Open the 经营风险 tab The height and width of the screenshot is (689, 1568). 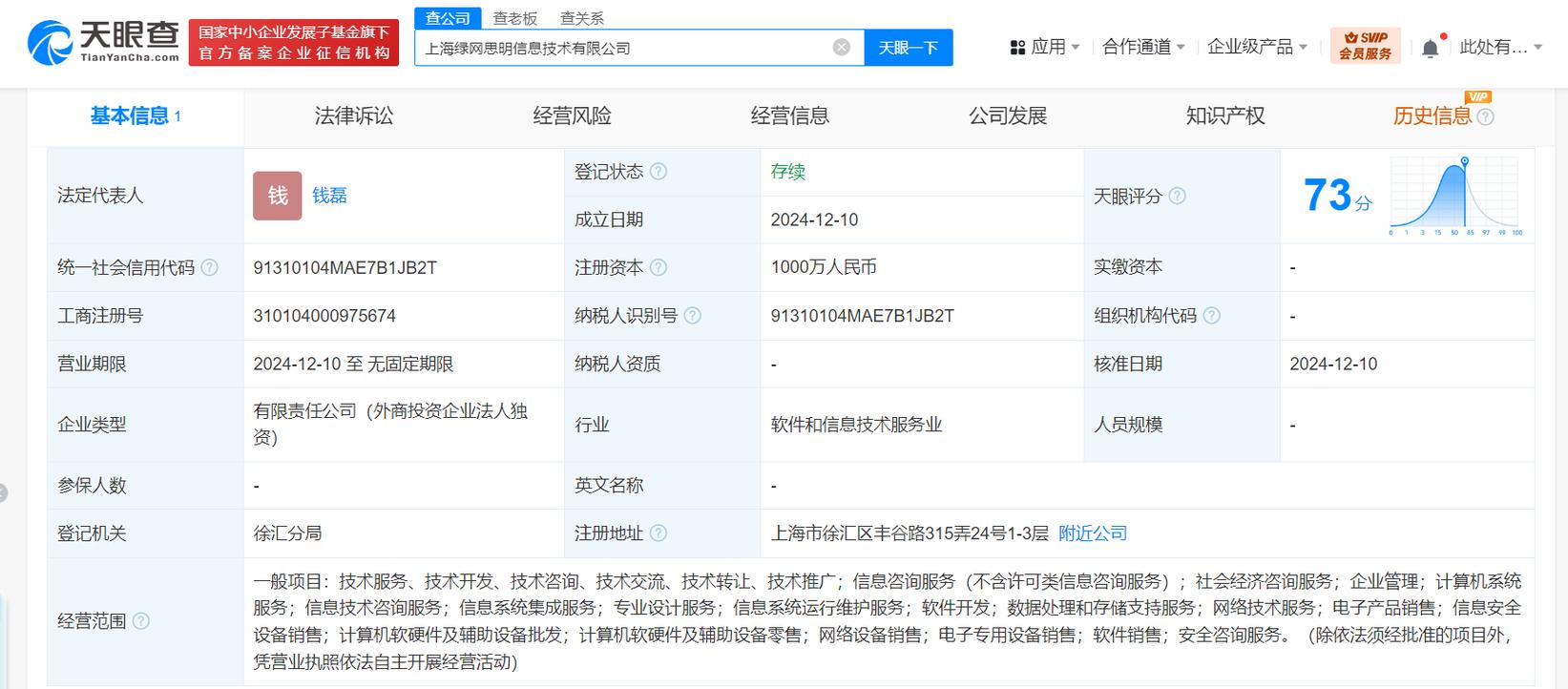[572, 116]
